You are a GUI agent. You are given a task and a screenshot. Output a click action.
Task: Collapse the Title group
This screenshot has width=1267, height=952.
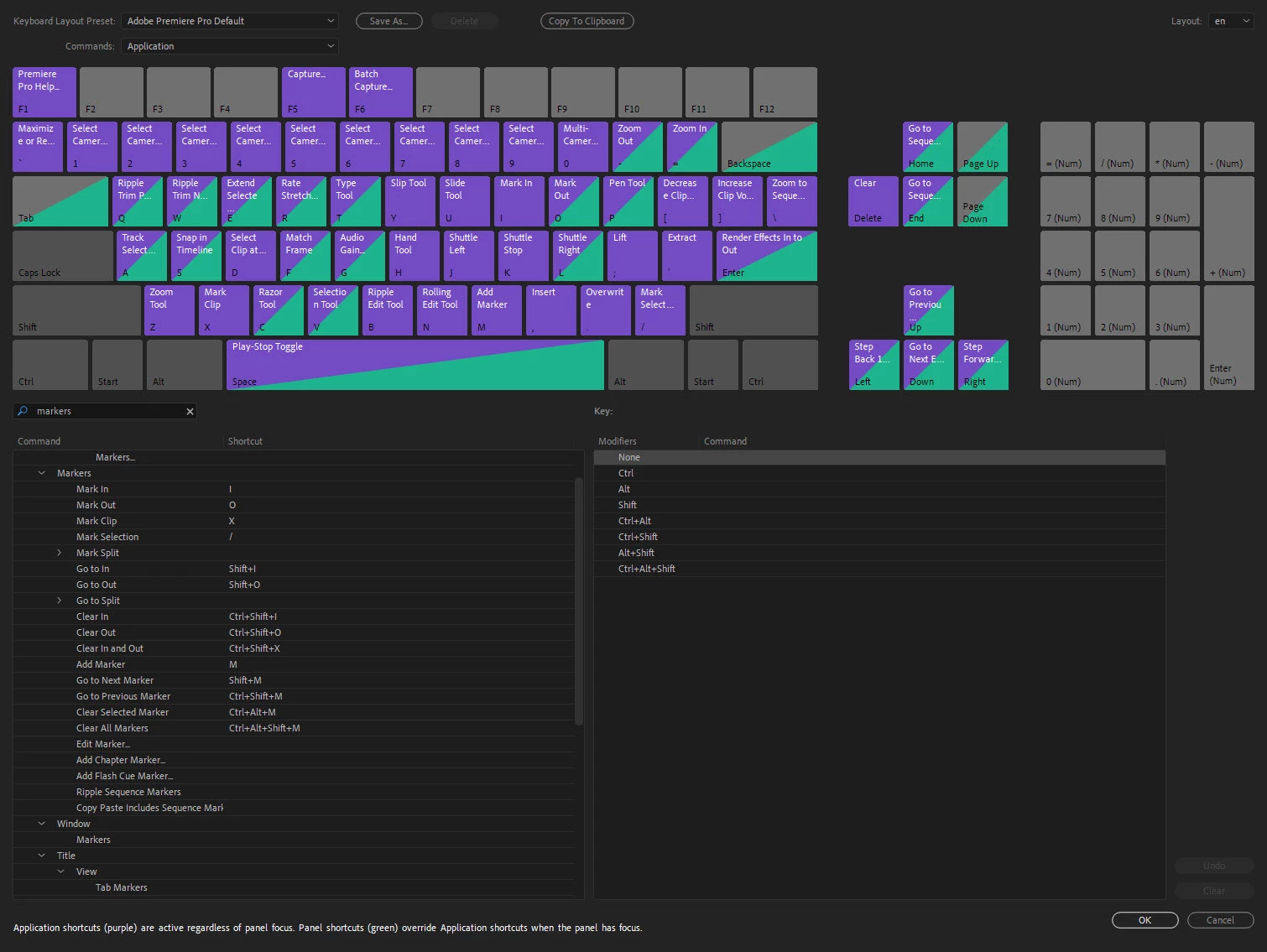pyautogui.click(x=41, y=856)
